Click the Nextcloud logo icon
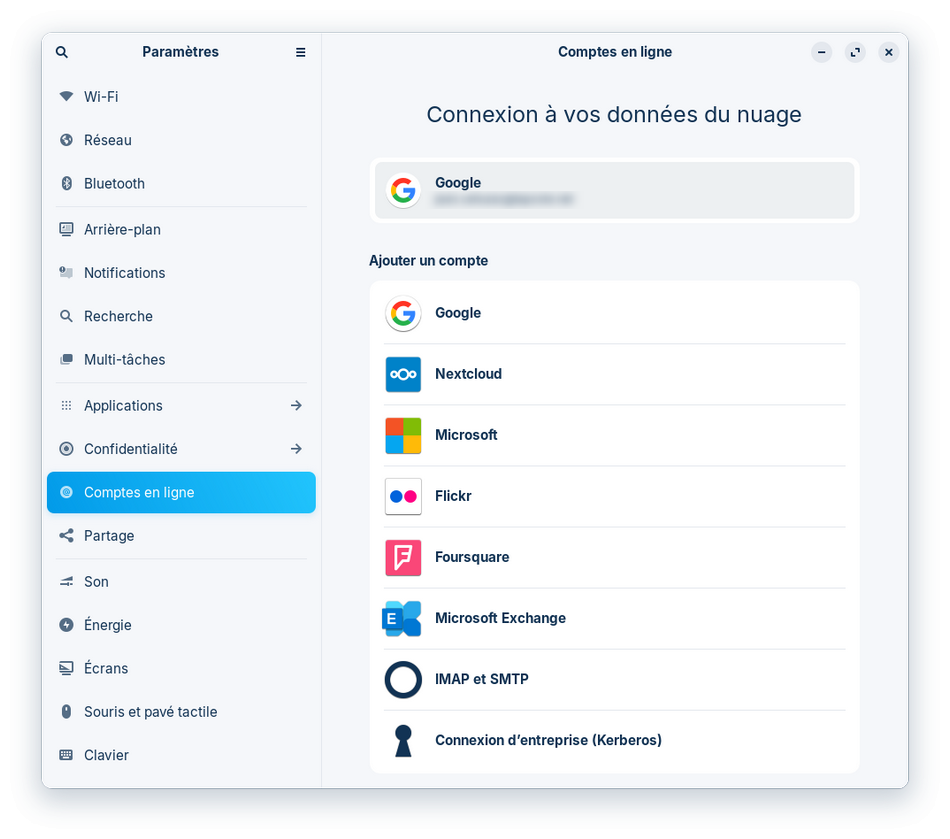The height and width of the screenshot is (839, 950). coord(403,375)
